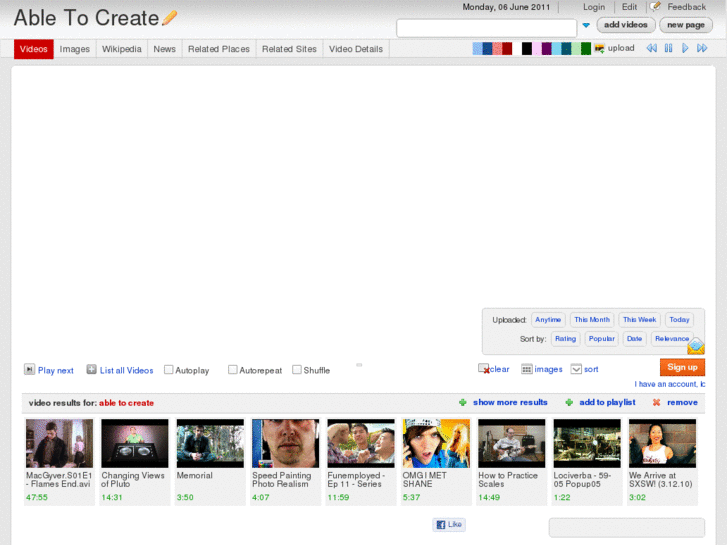Image resolution: width=727 pixels, height=545 pixels.
Task: Skip to the next video with fast-forward icon
Action: click(x=702, y=48)
